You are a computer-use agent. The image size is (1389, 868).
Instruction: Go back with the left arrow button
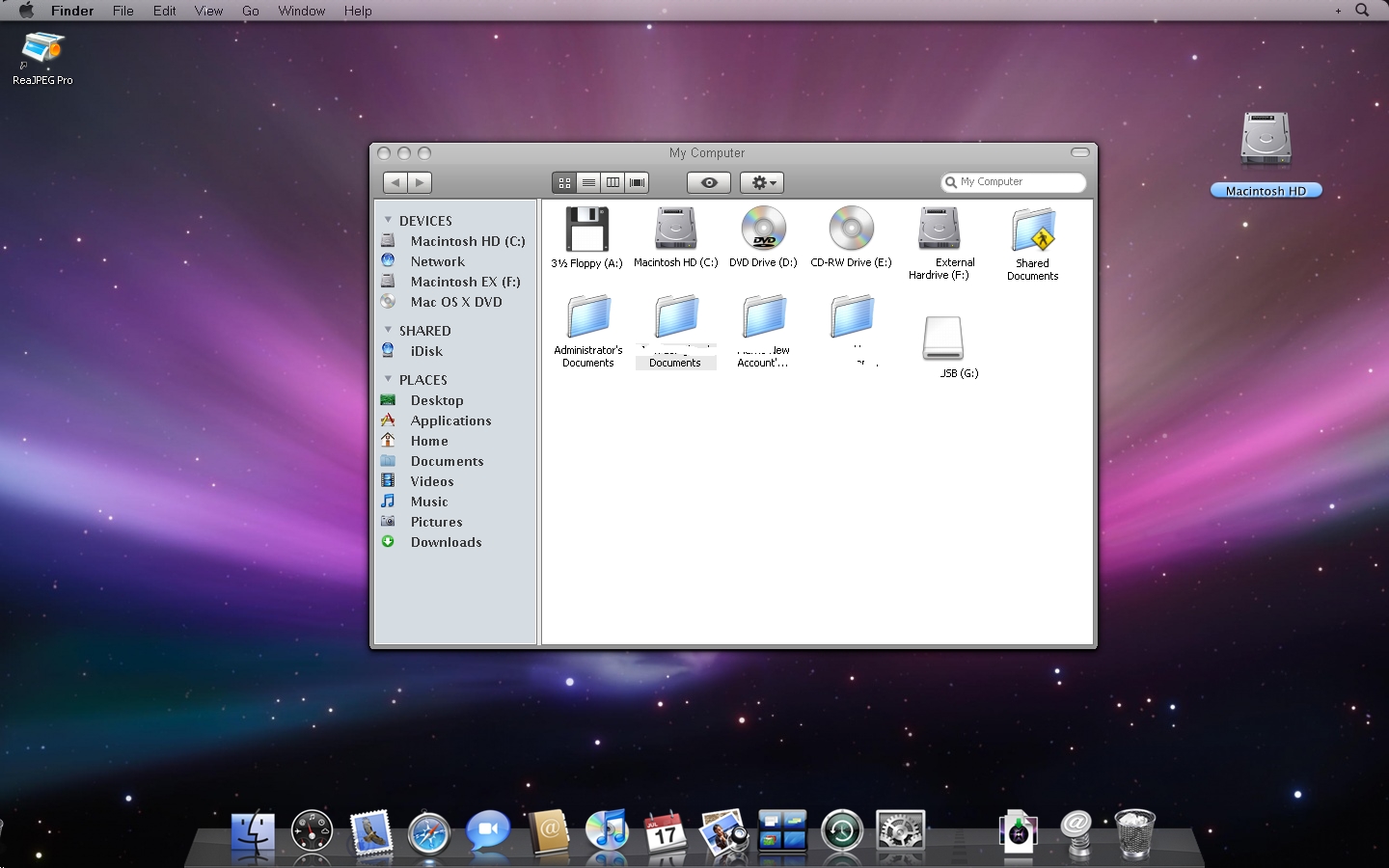[x=395, y=182]
